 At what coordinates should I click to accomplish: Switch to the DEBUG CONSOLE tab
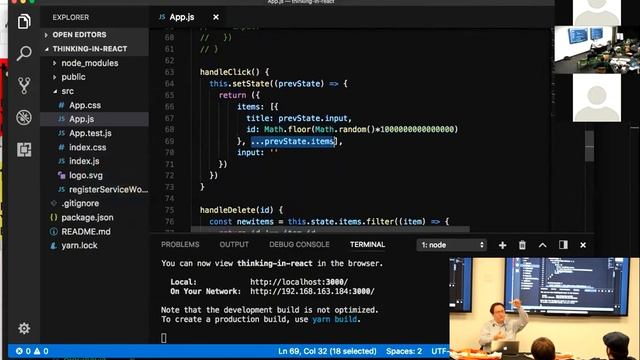tap(299, 244)
